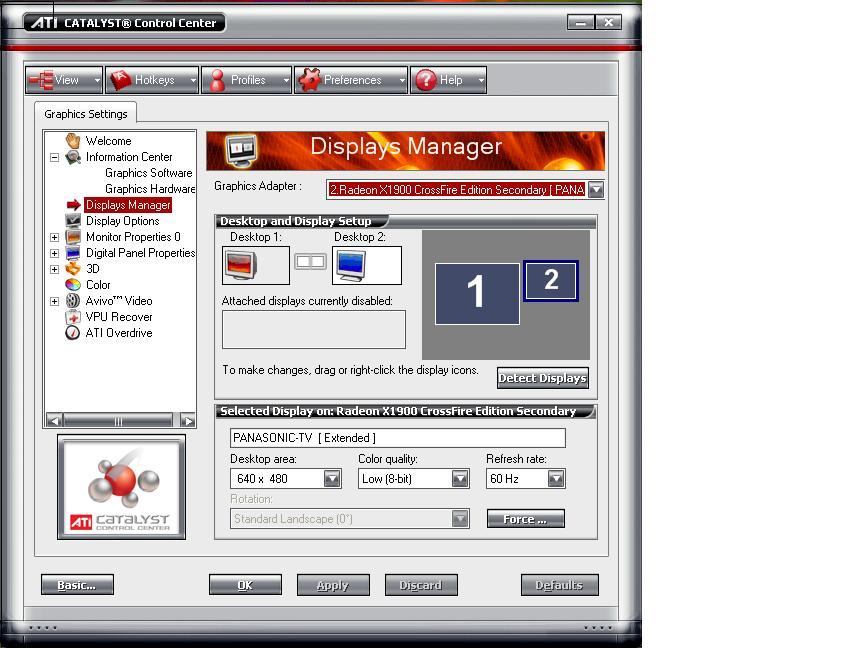The width and height of the screenshot is (851, 648).
Task: Open the Hotkeys menu
Action: tap(151, 80)
